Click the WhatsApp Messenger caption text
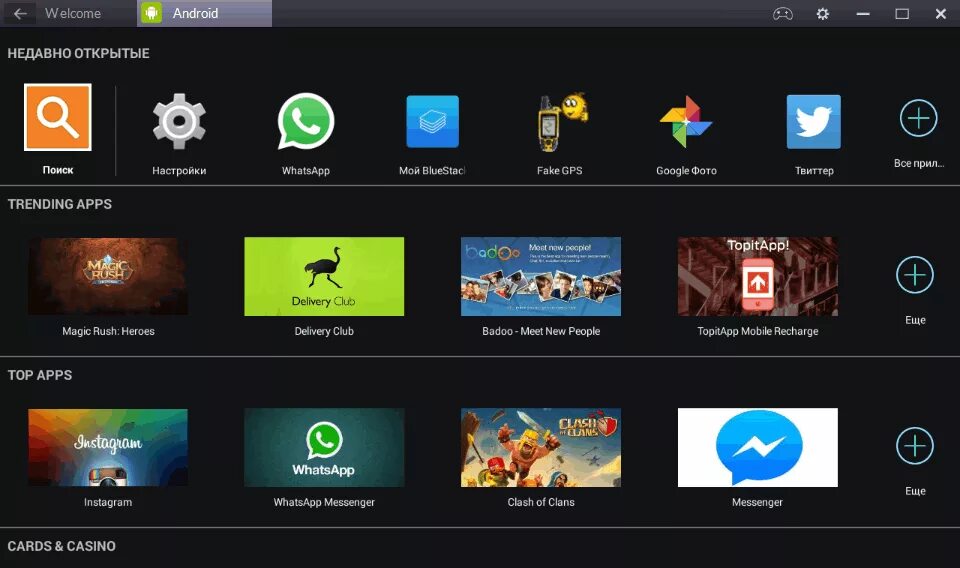Image resolution: width=960 pixels, height=568 pixels. (x=324, y=502)
